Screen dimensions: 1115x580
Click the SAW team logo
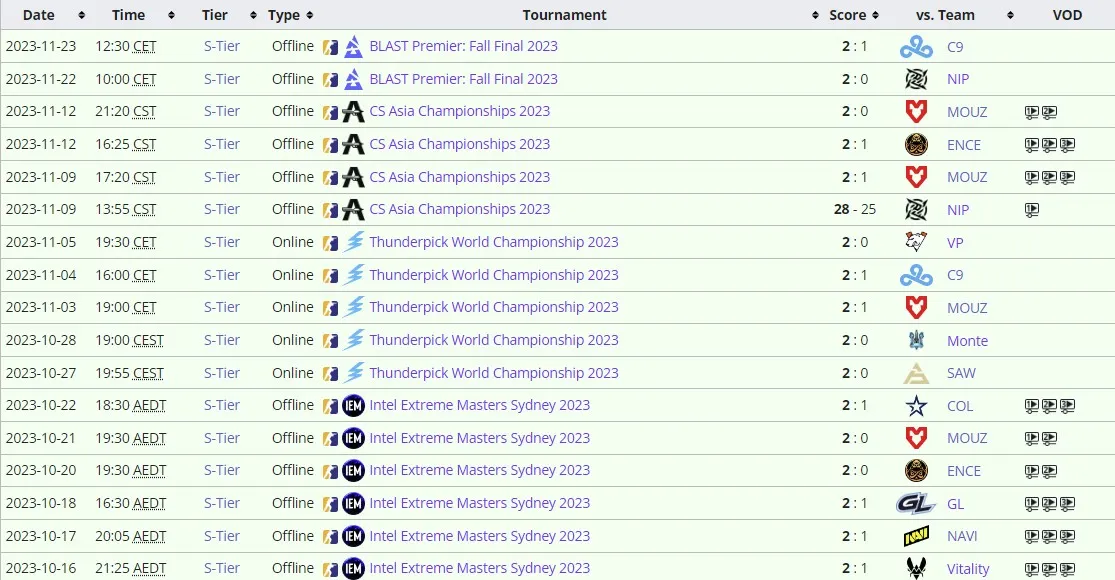[916, 373]
